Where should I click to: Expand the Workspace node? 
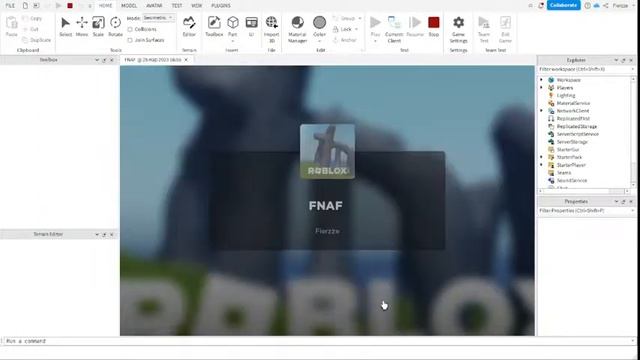pyautogui.click(x=542, y=80)
